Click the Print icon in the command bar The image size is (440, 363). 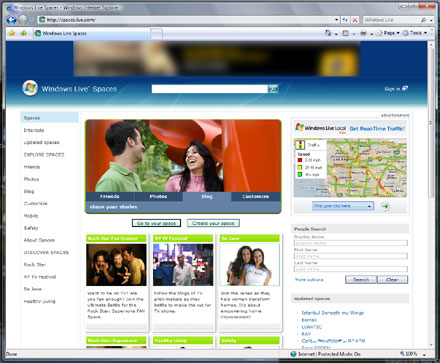tap(363, 33)
